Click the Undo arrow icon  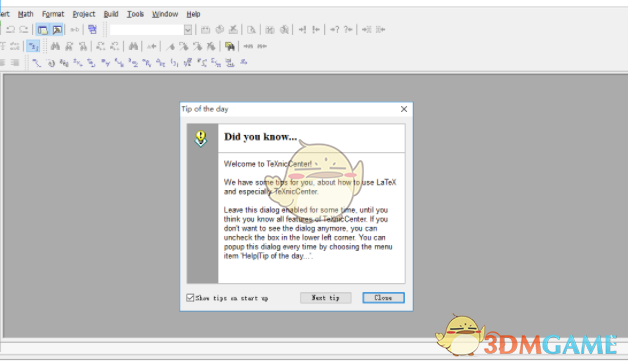[x=10, y=29]
